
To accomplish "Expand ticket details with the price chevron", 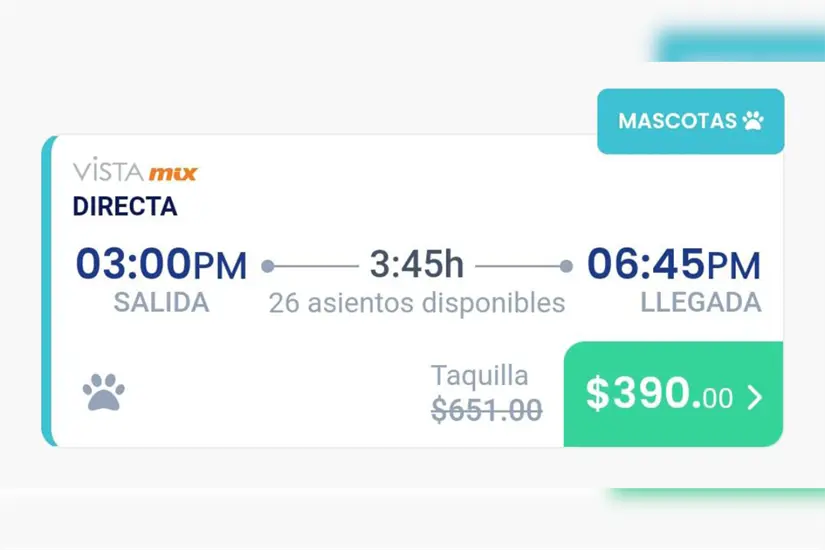I will click(755, 397).
